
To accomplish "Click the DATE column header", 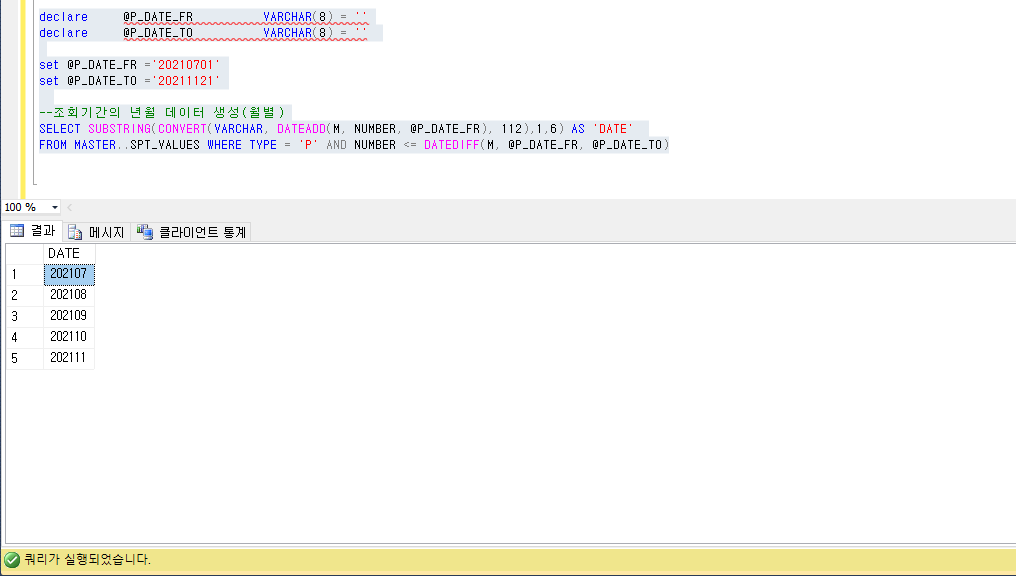I will click(68, 253).
